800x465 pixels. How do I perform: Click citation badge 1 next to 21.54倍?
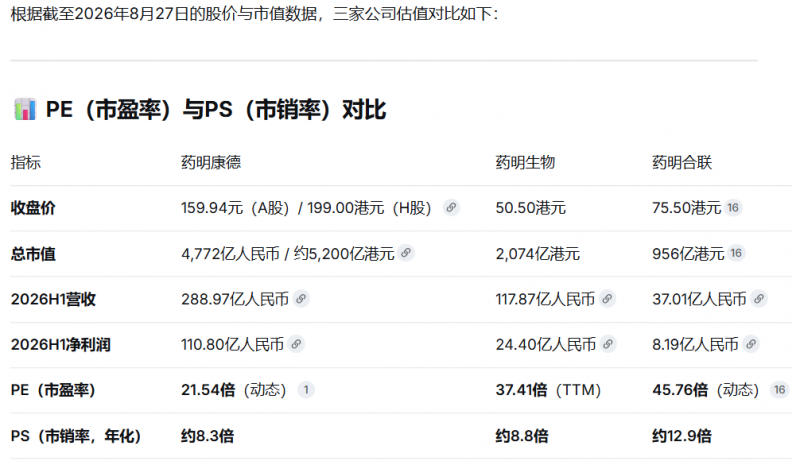(306, 390)
